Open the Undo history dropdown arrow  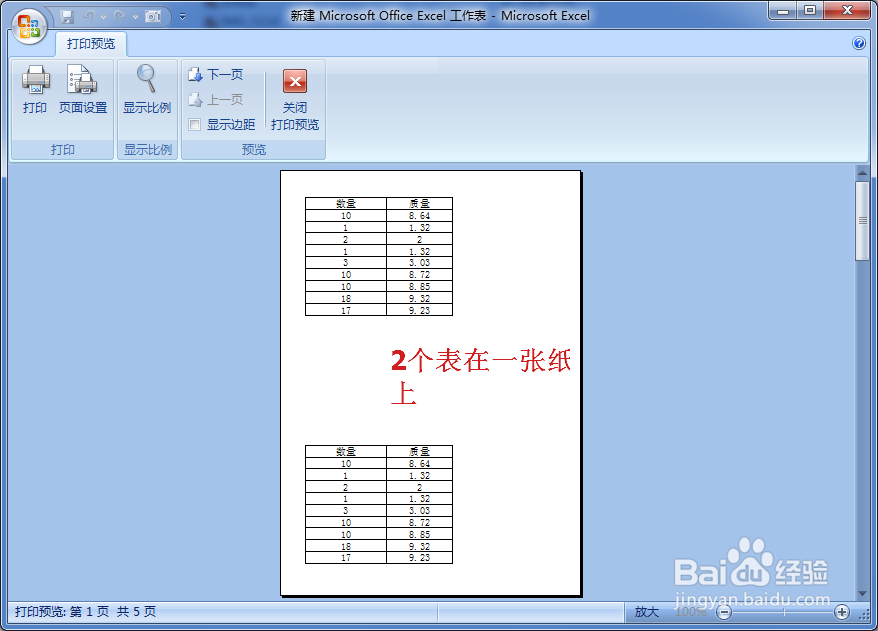coord(104,17)
